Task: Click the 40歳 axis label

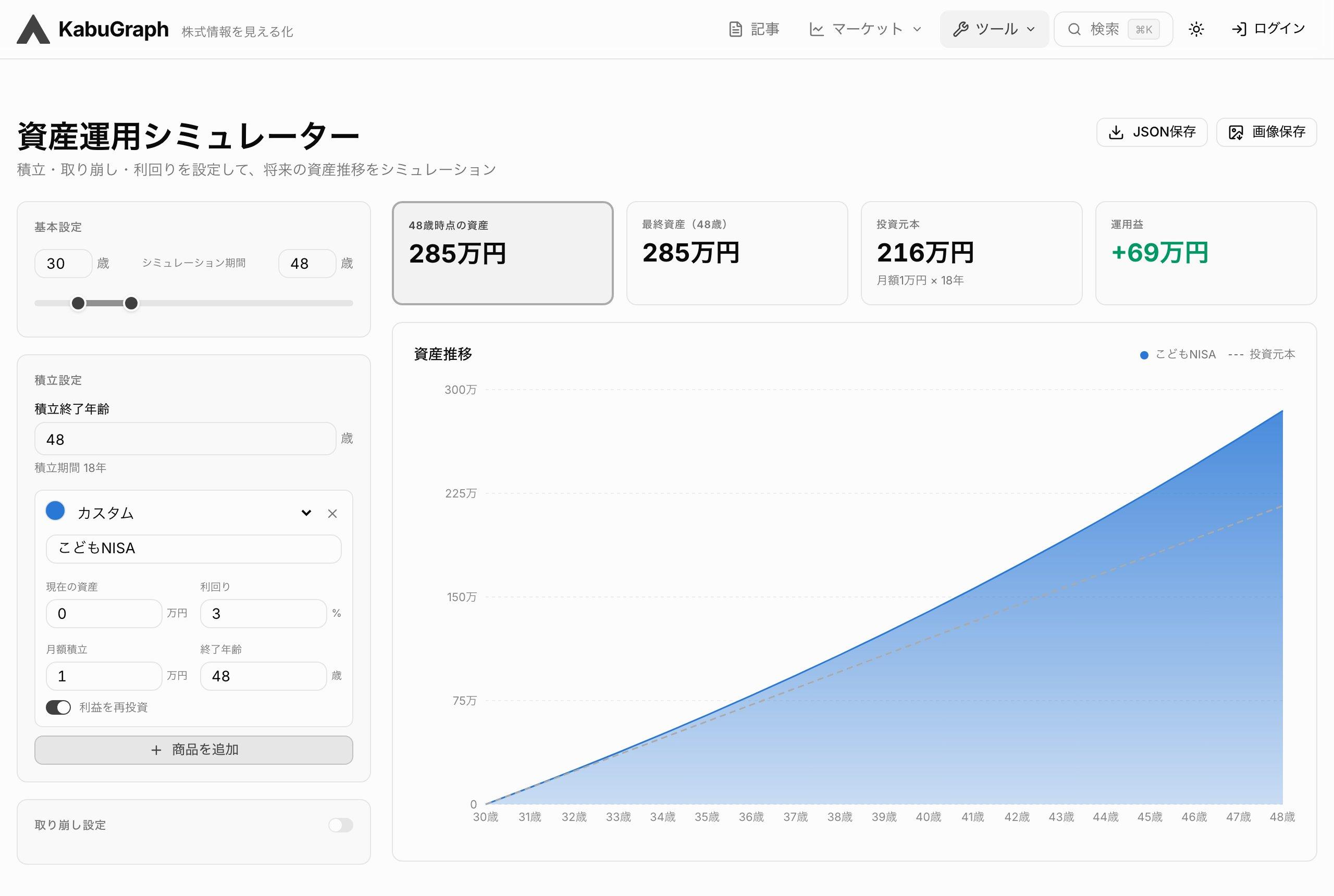Action: click(929, 817)
